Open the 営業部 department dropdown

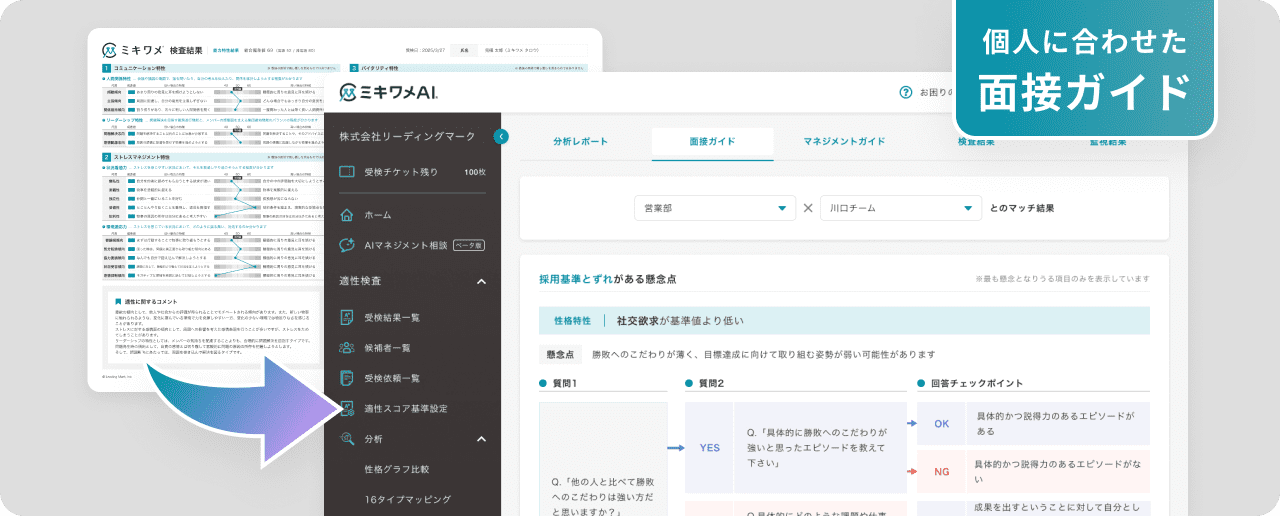[715, 208]
